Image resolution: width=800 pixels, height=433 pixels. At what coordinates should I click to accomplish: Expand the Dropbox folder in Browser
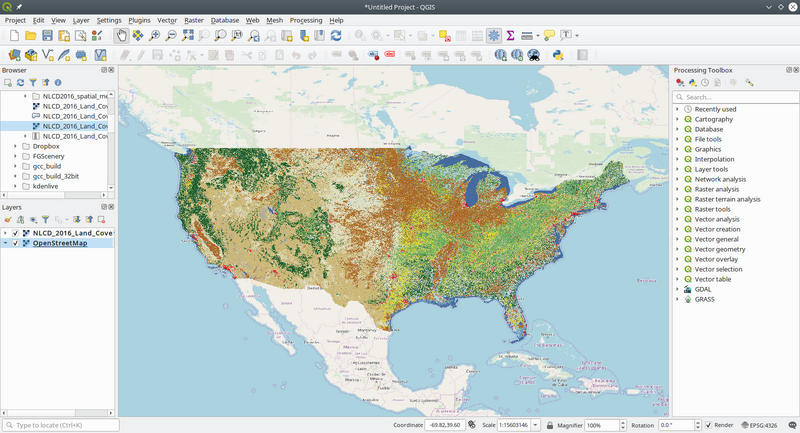pyautogui.click(x=15, y=146)
